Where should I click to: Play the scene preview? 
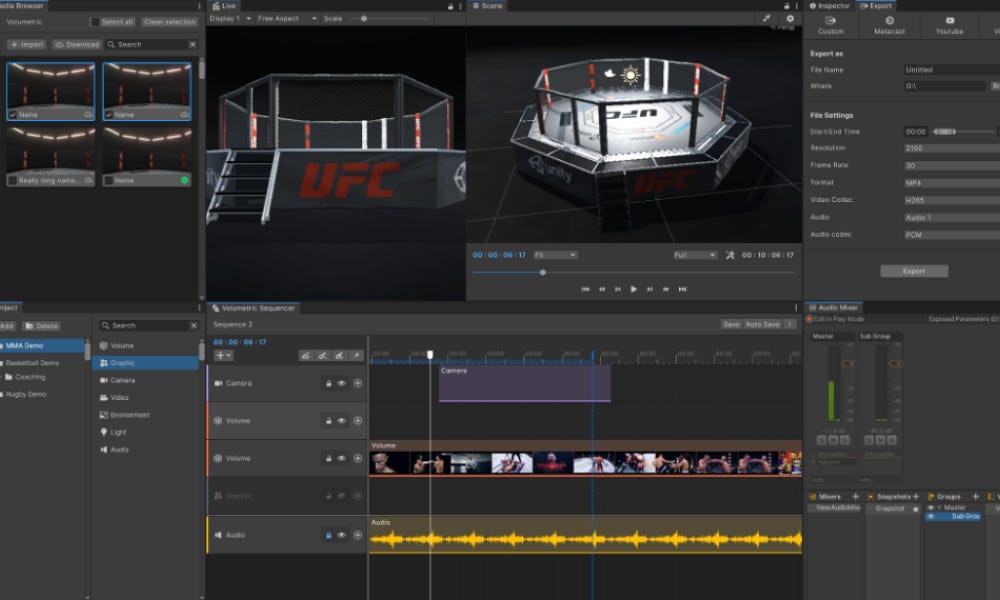(633, 289)
